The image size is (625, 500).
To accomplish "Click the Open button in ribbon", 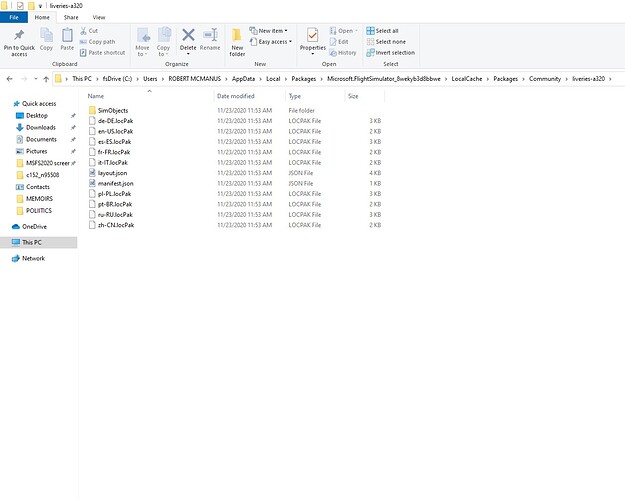I will click(x=343, y=31).
